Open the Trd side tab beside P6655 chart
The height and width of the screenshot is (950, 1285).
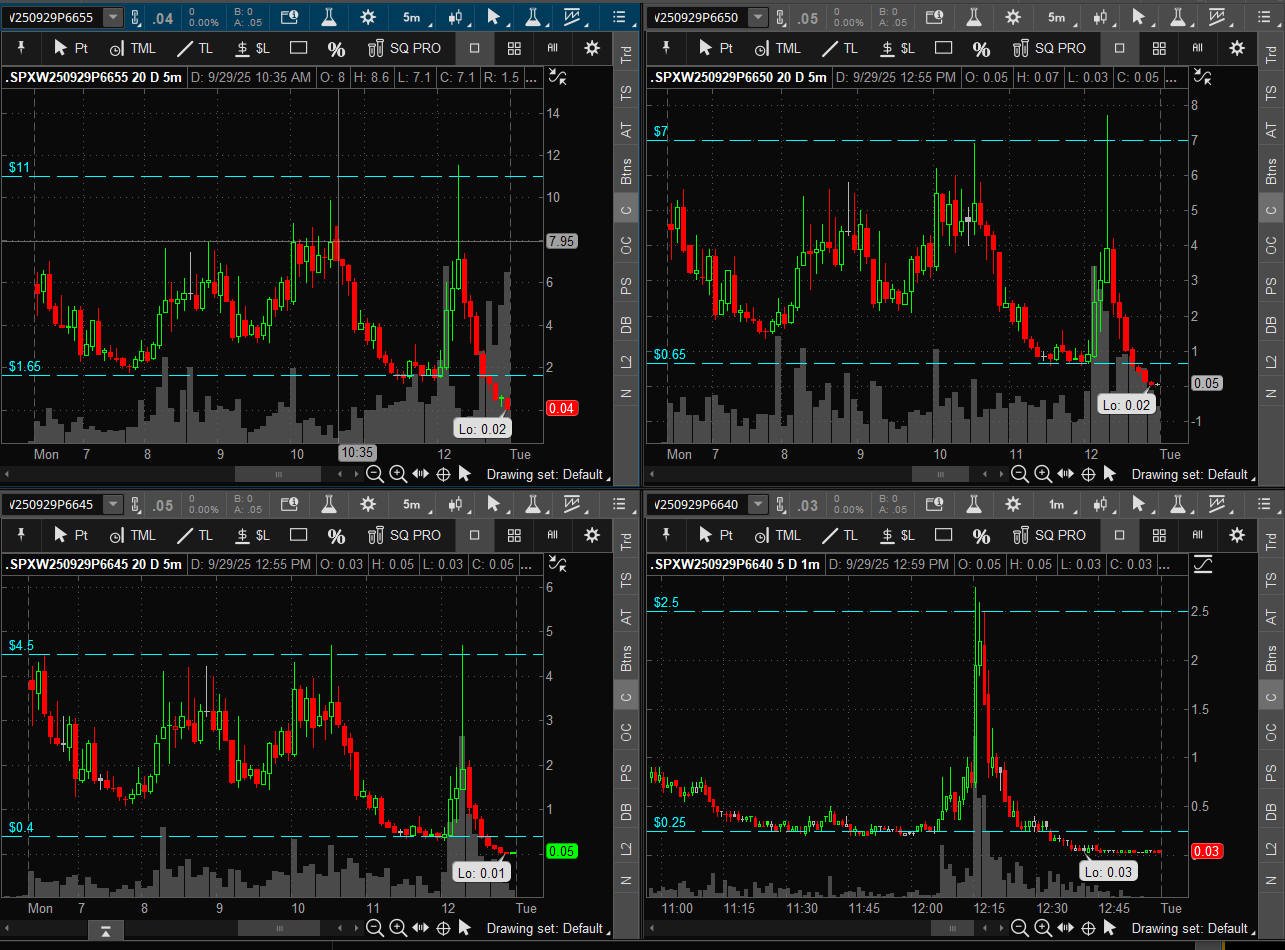(627, 55)
